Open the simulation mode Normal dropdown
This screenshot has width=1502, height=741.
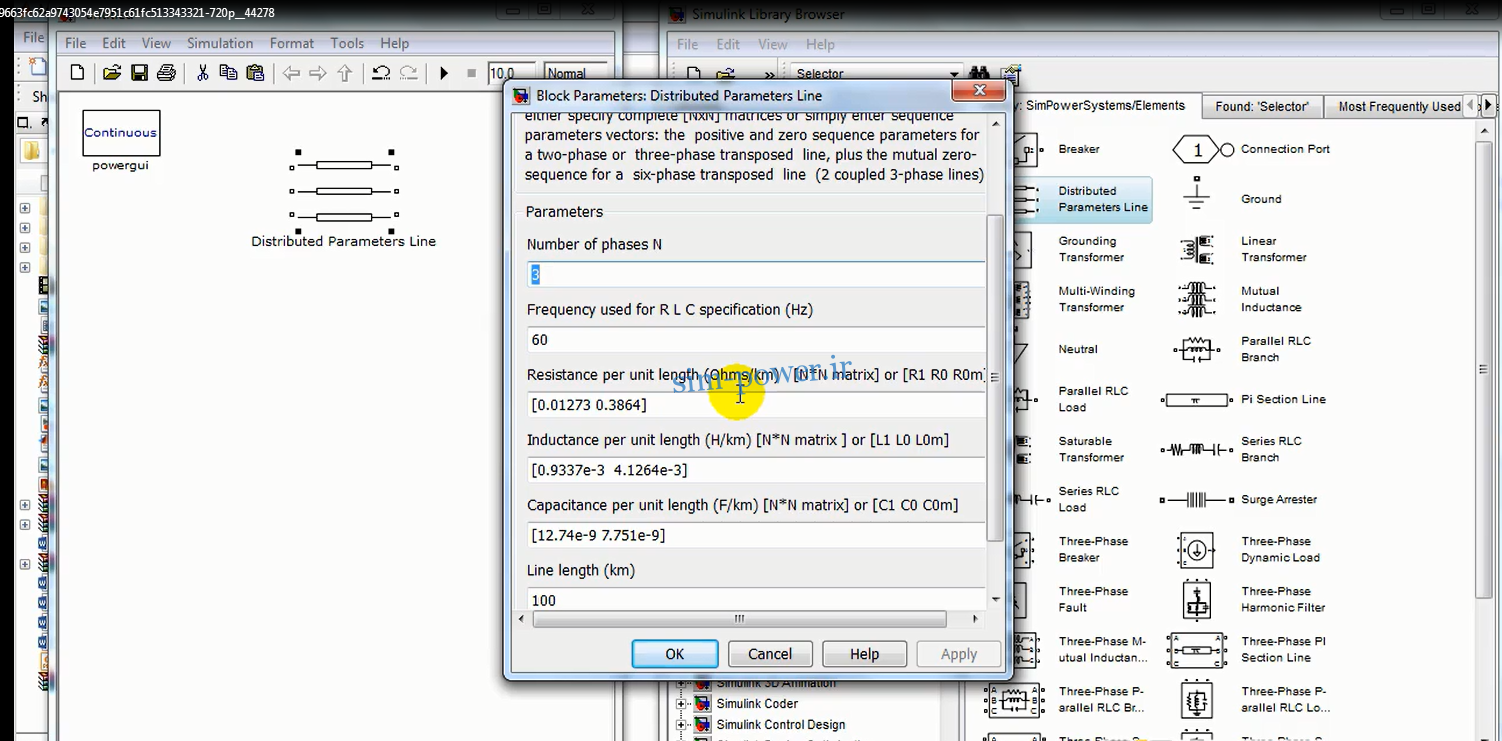tap(576, 73)
